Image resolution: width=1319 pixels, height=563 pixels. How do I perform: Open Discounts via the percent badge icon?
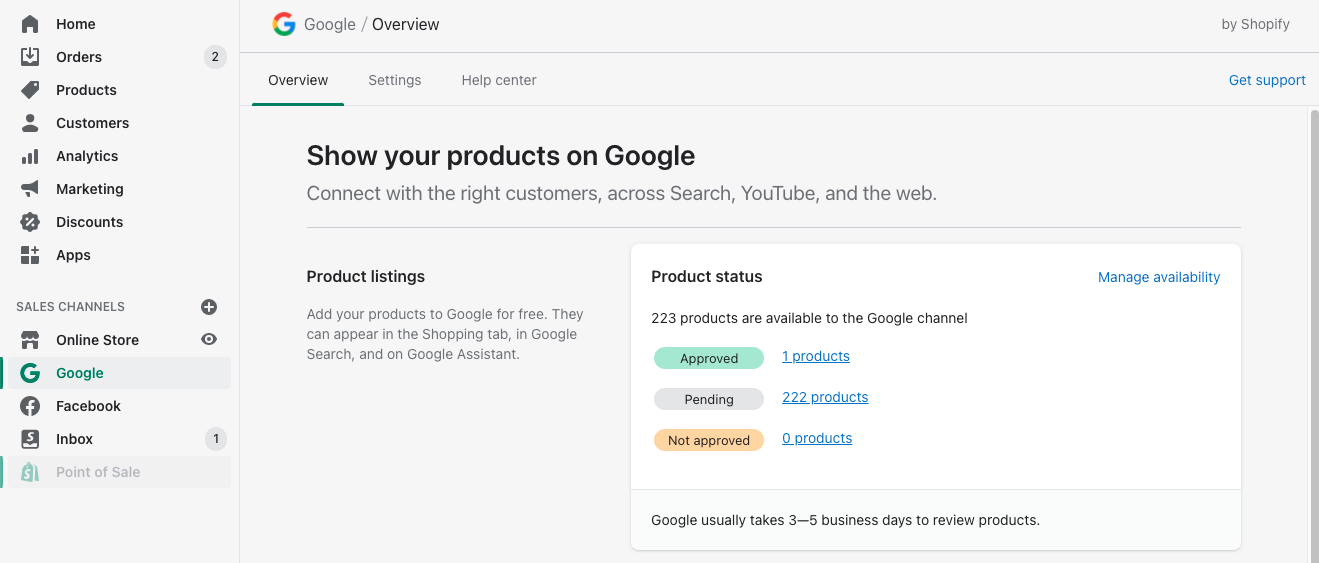[30, 222]
